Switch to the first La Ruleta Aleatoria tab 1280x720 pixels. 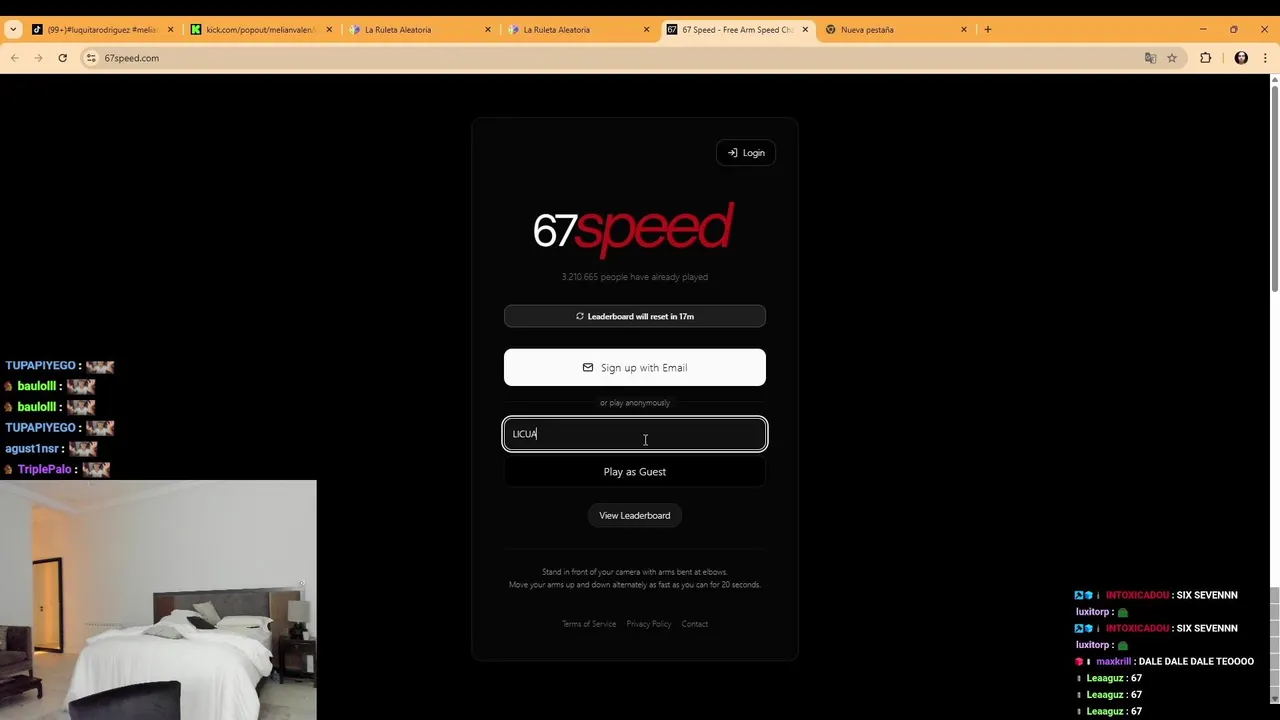click(x=420, y=30)
